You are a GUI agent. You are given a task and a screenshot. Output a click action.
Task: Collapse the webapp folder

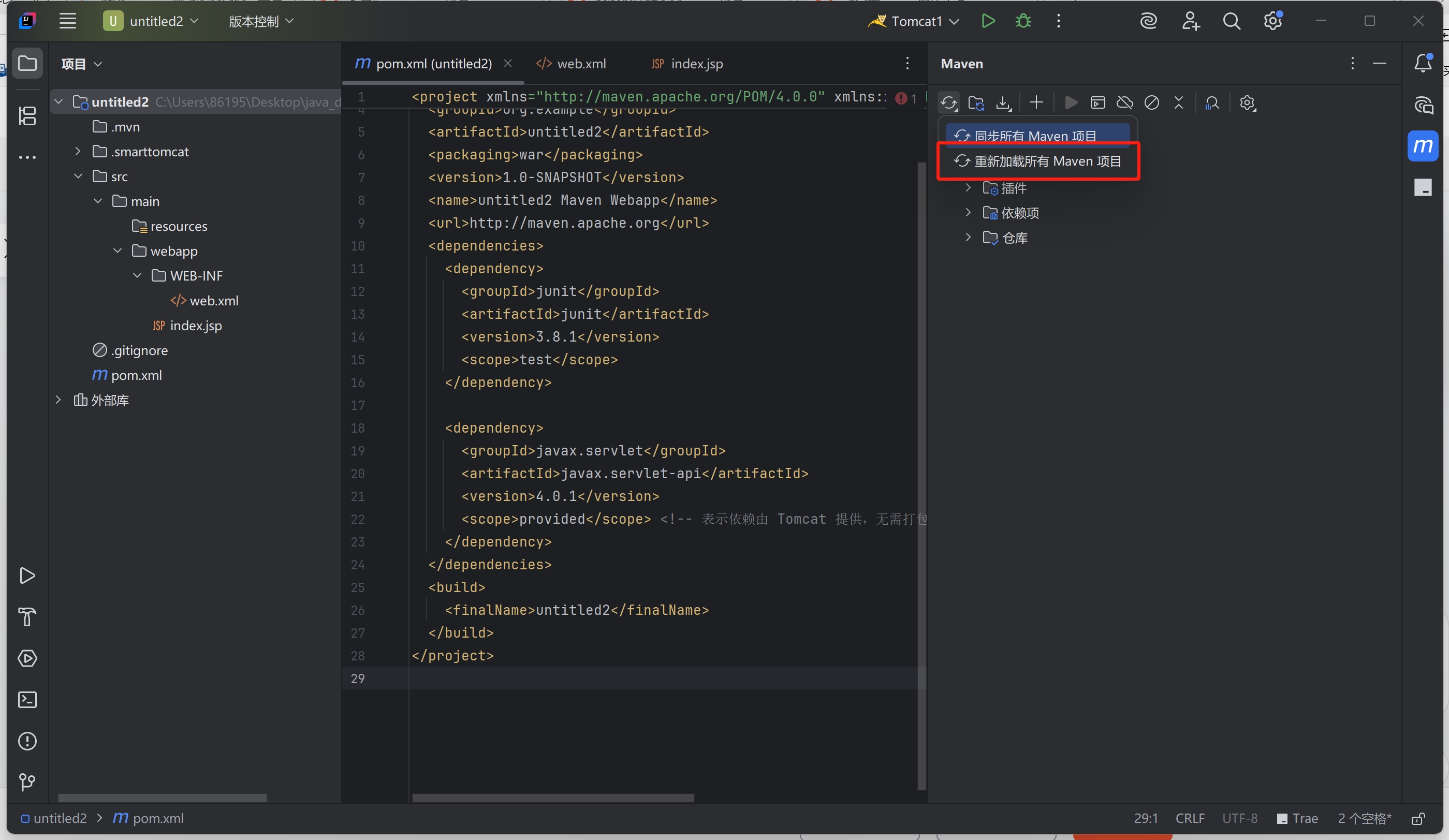[118, 250]
